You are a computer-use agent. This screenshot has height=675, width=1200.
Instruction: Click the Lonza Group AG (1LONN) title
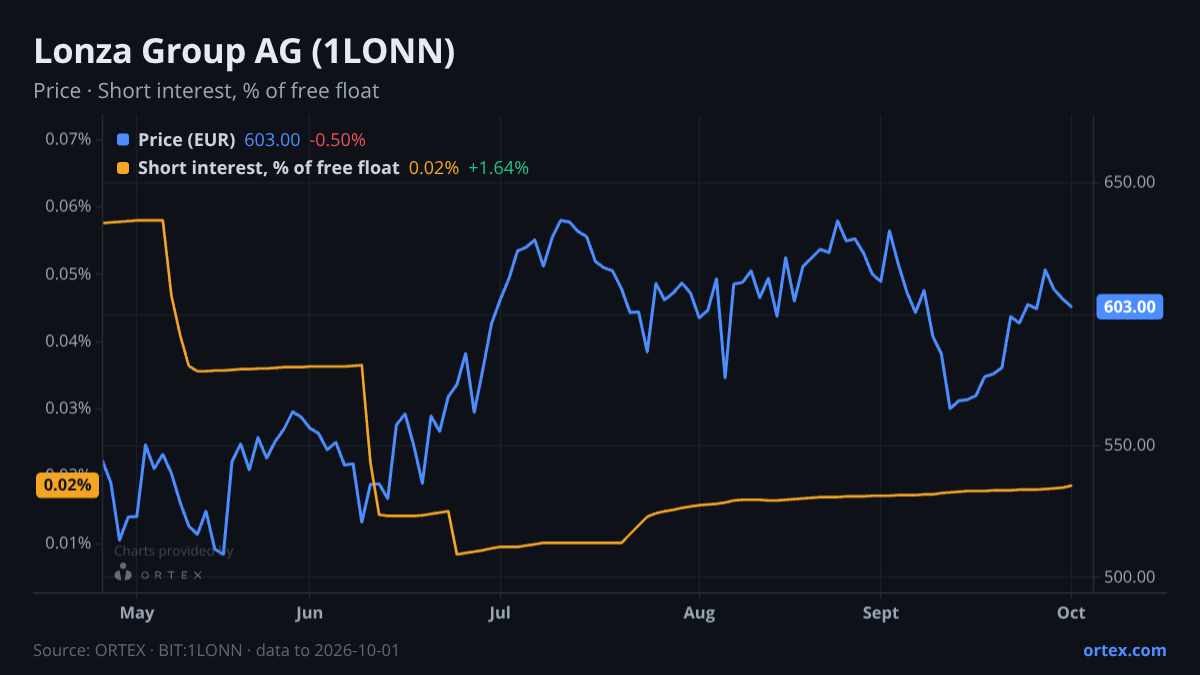(x=245, y=52)
